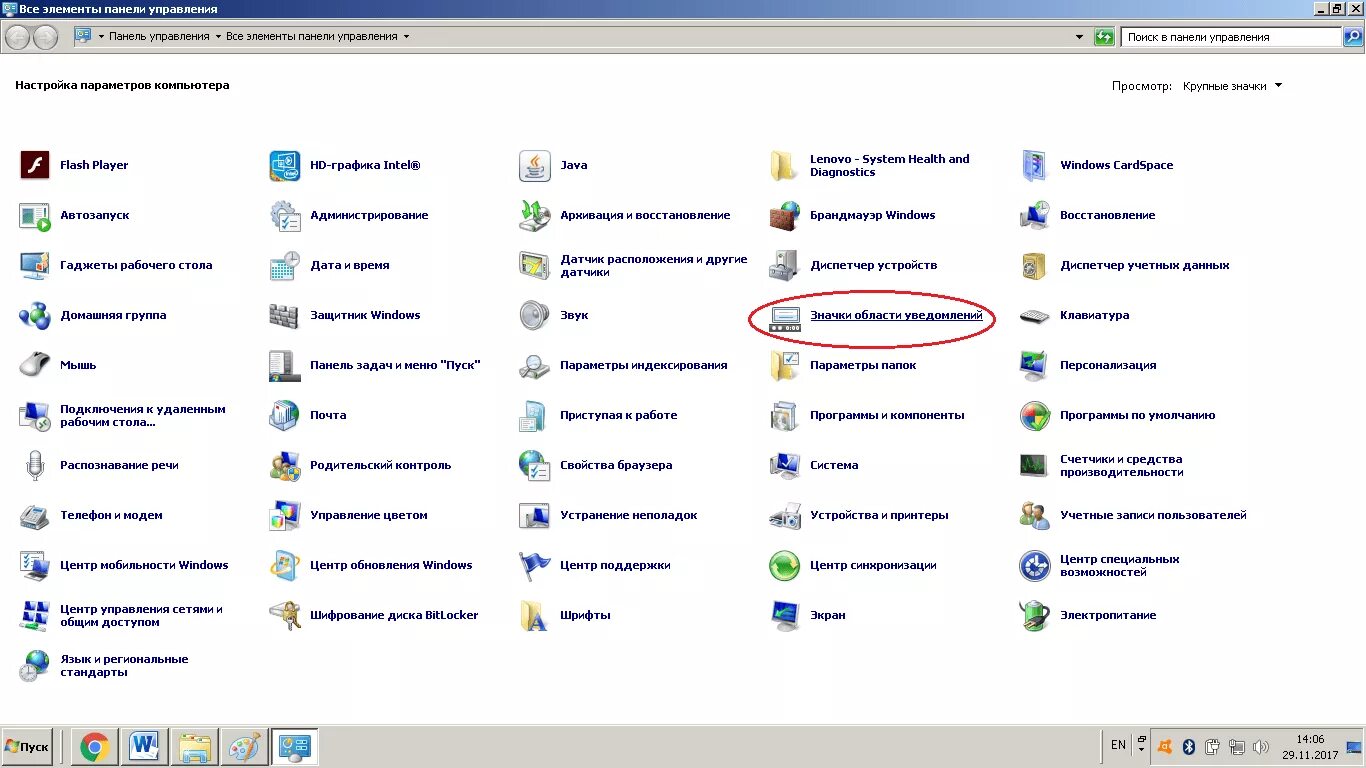This screenshot has width=1366, height=768.
Task: Open Word from the taskbar
Action: pos(145,747)
